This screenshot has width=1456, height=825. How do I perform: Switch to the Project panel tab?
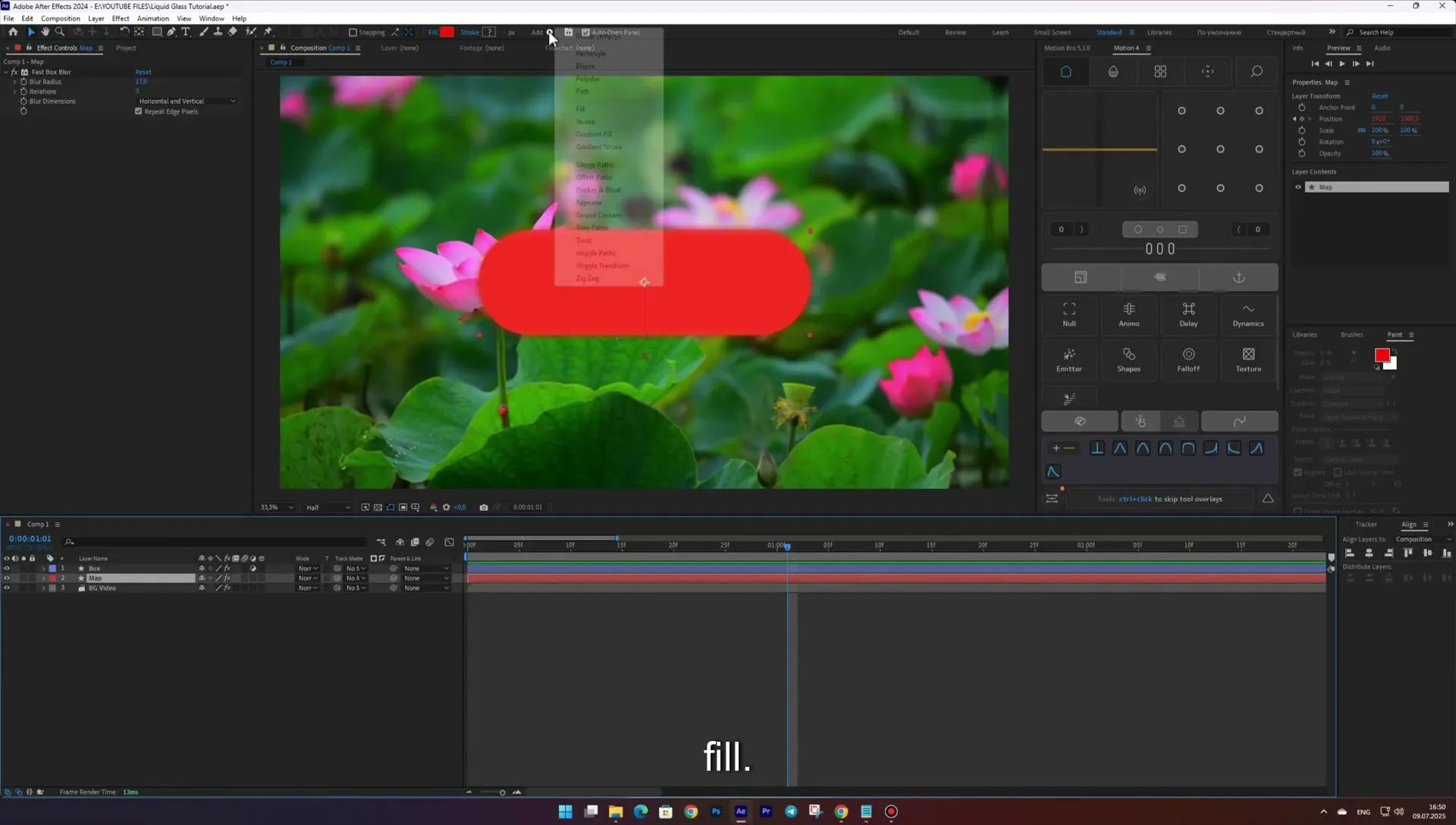point(126,48)
